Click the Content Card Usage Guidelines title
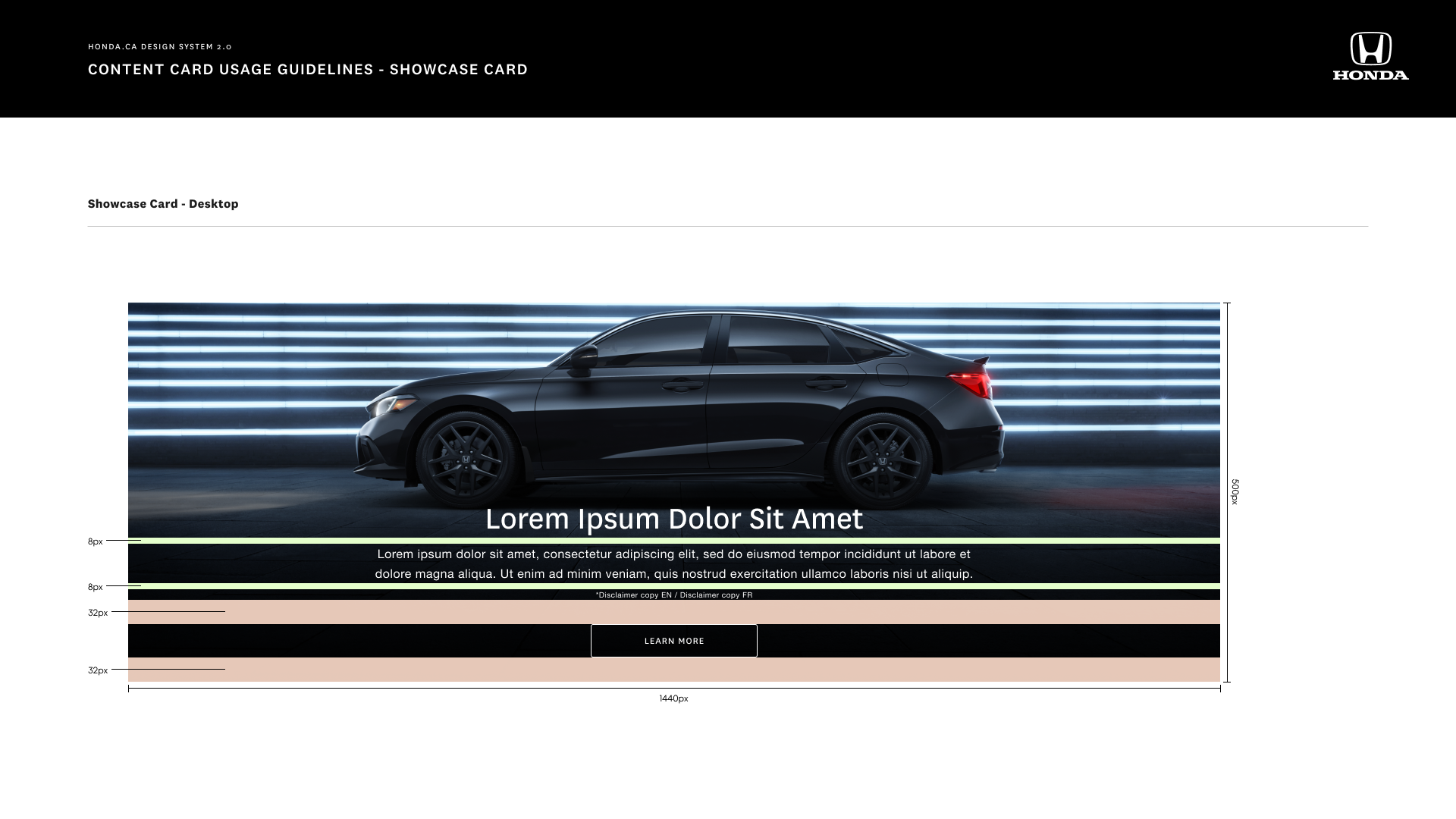 click(x=308, y=69)
